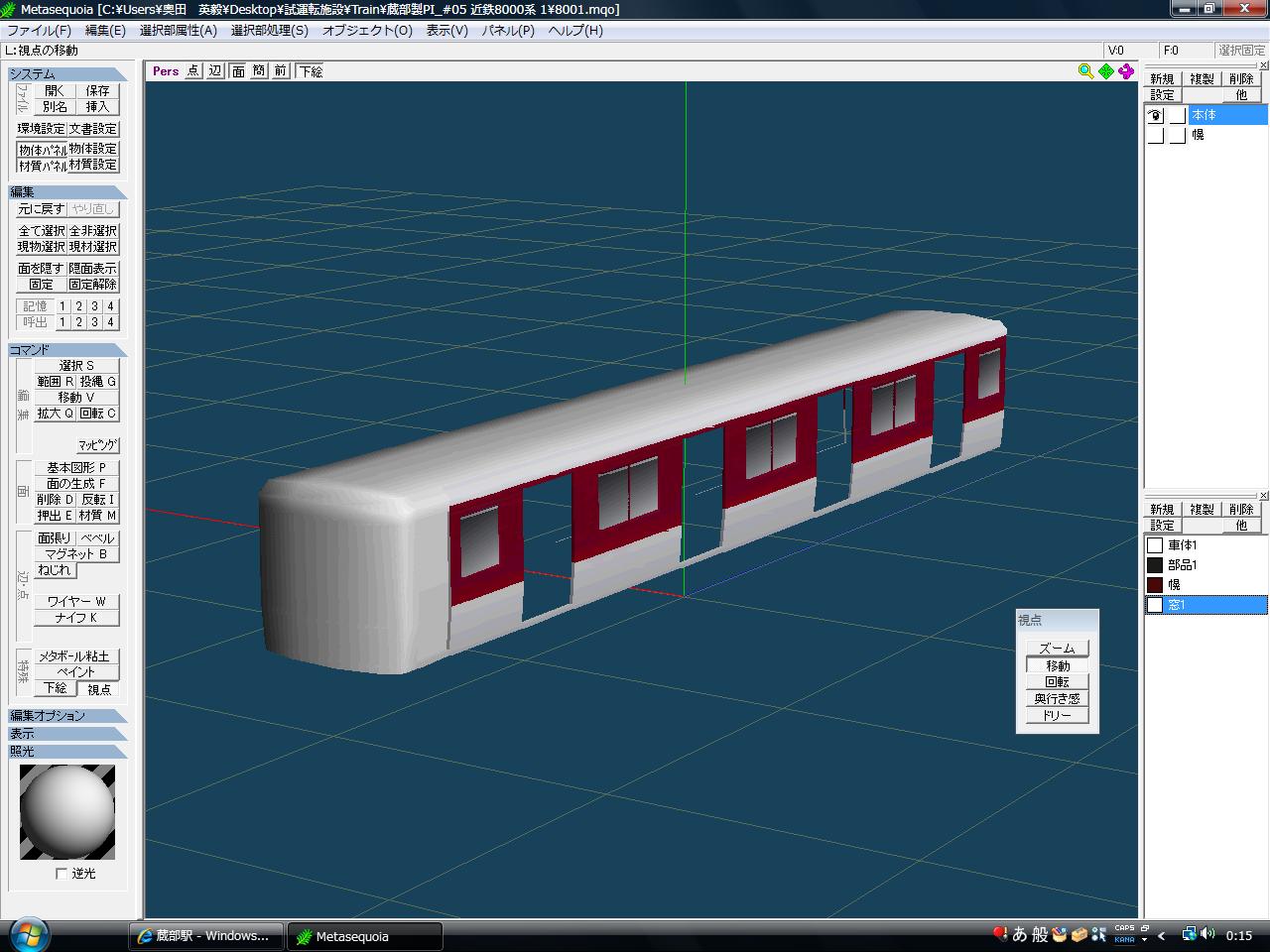Select the 本体 object in object list
This screenshot has width=1270, height=952.
click(1227, 115)
